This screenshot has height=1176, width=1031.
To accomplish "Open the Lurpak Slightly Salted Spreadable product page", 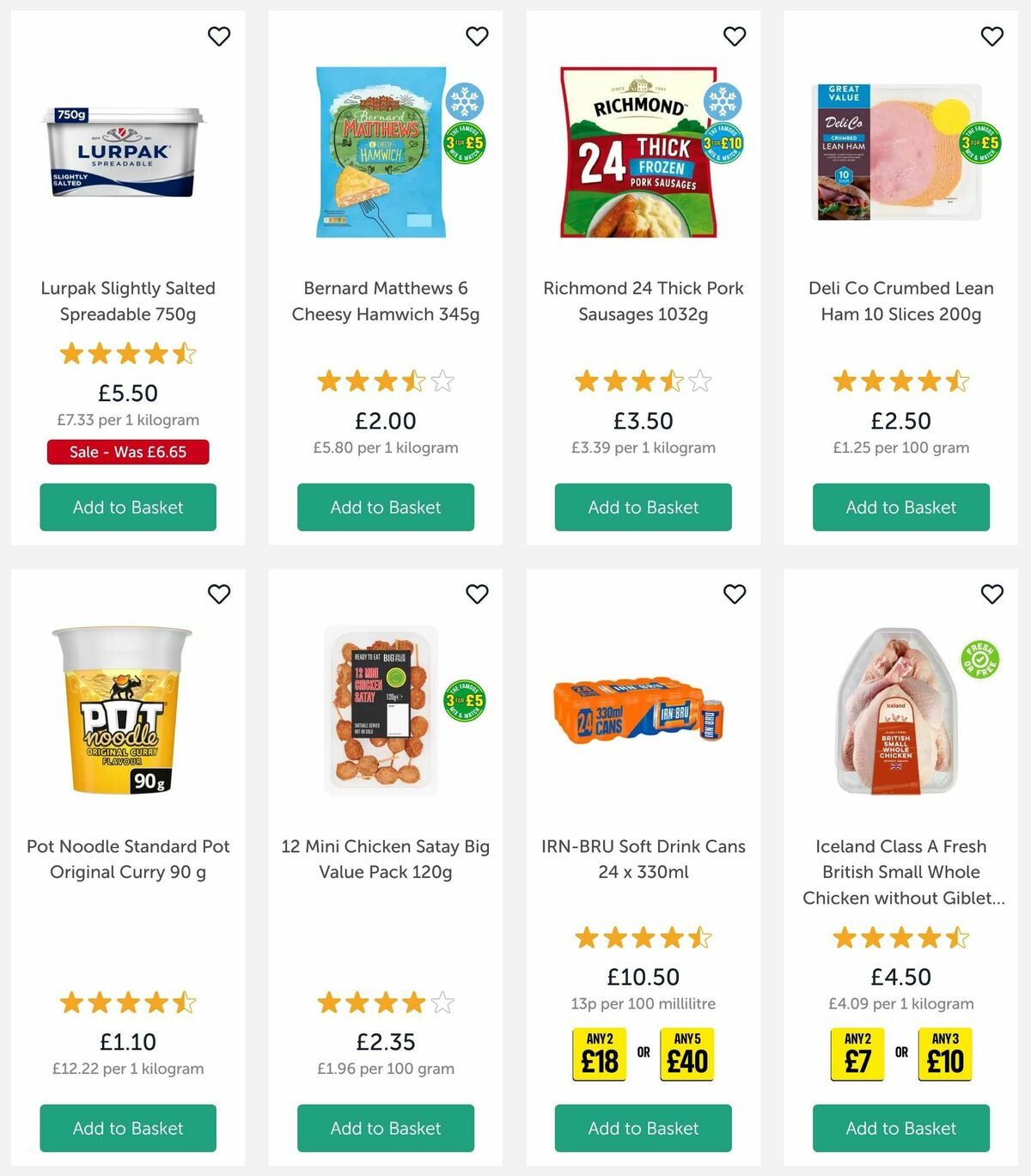I will (128, 301).
